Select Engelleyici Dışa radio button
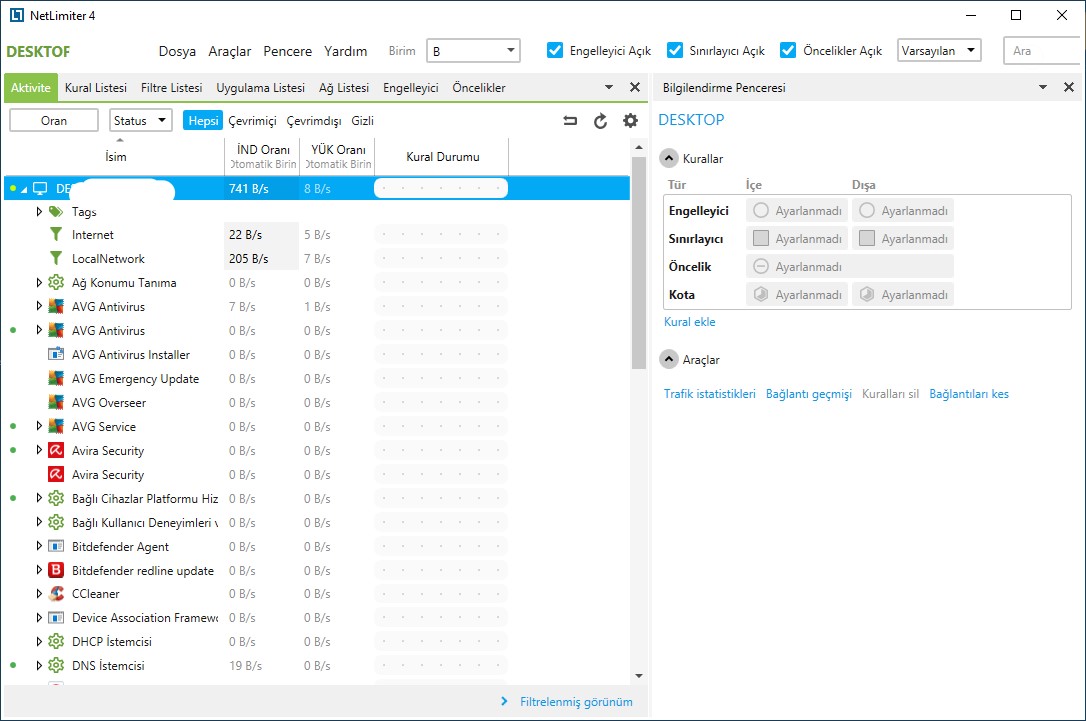Screen dimensions: 1086x721 tap(866, 211)
